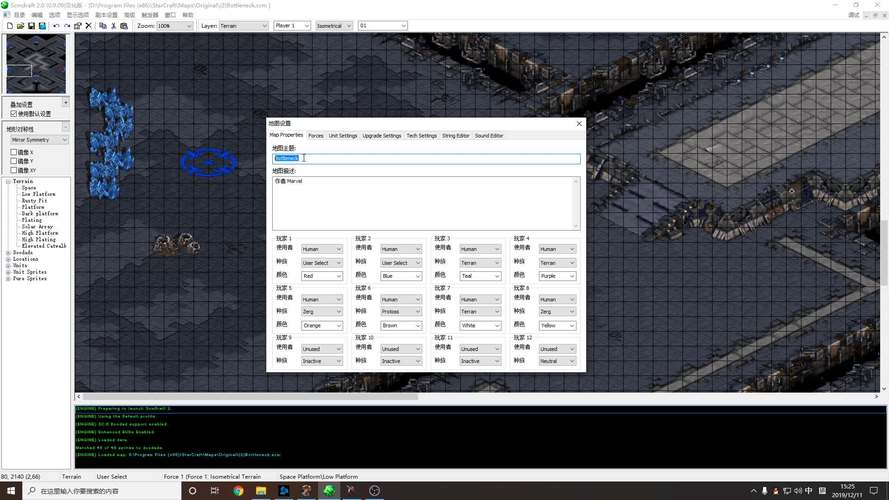Open File Explorer from the taskbar
The image size is (889, 500).
point(261,491)
